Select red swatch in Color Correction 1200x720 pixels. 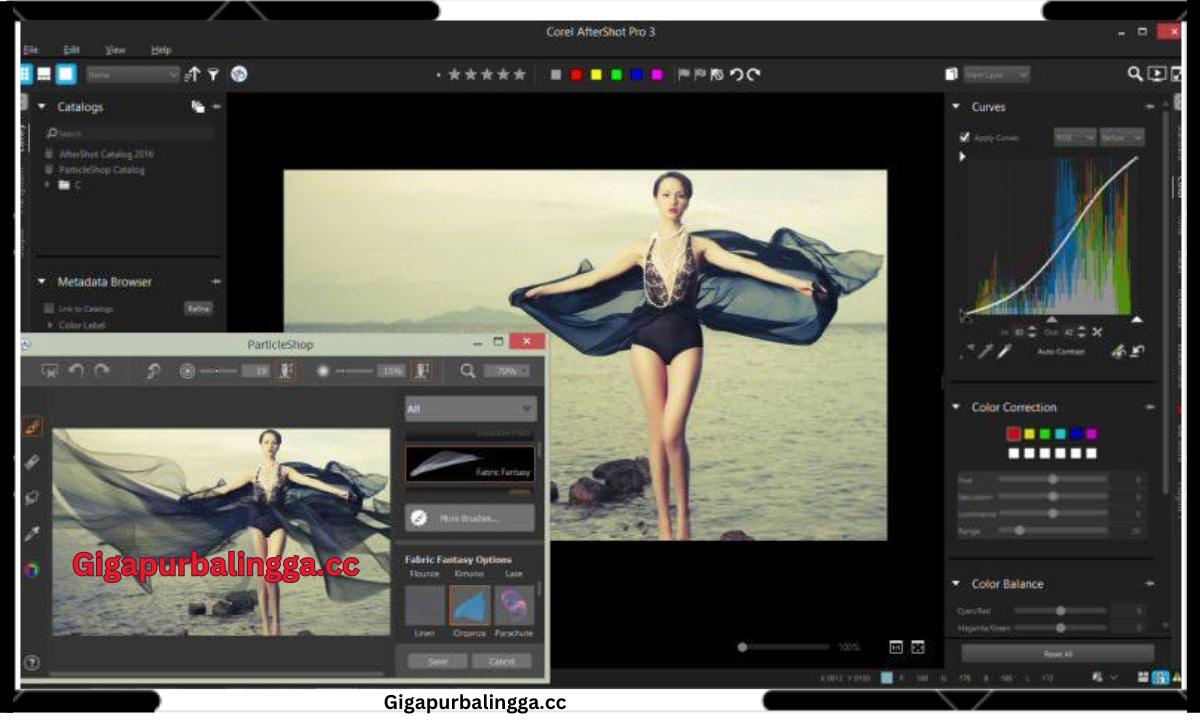coord(1013,434)
